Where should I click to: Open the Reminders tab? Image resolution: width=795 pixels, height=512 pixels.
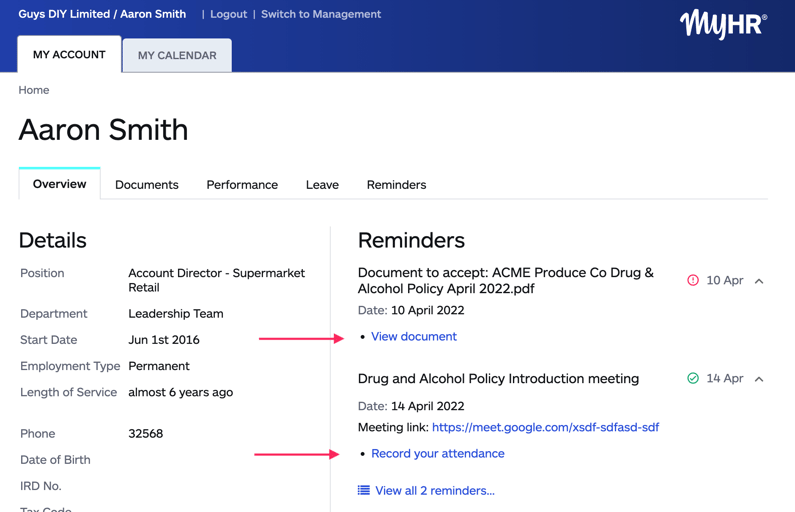pyautogui.click(x=396, y=185)
